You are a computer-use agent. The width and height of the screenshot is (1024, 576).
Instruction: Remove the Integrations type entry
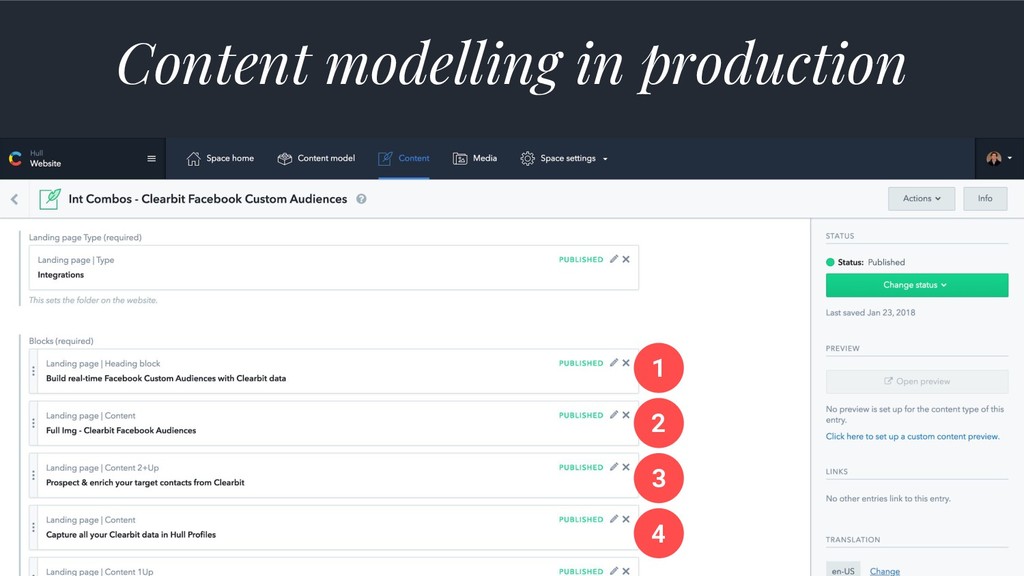626,259
